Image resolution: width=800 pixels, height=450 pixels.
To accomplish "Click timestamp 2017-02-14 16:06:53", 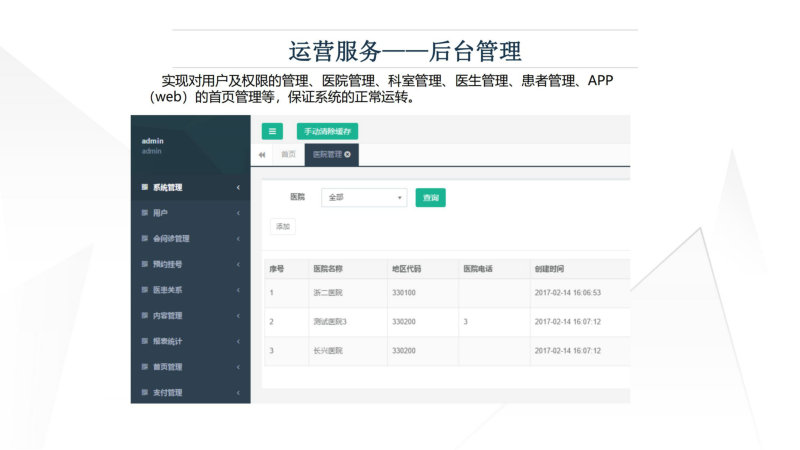I will click(x=567, y=293).
